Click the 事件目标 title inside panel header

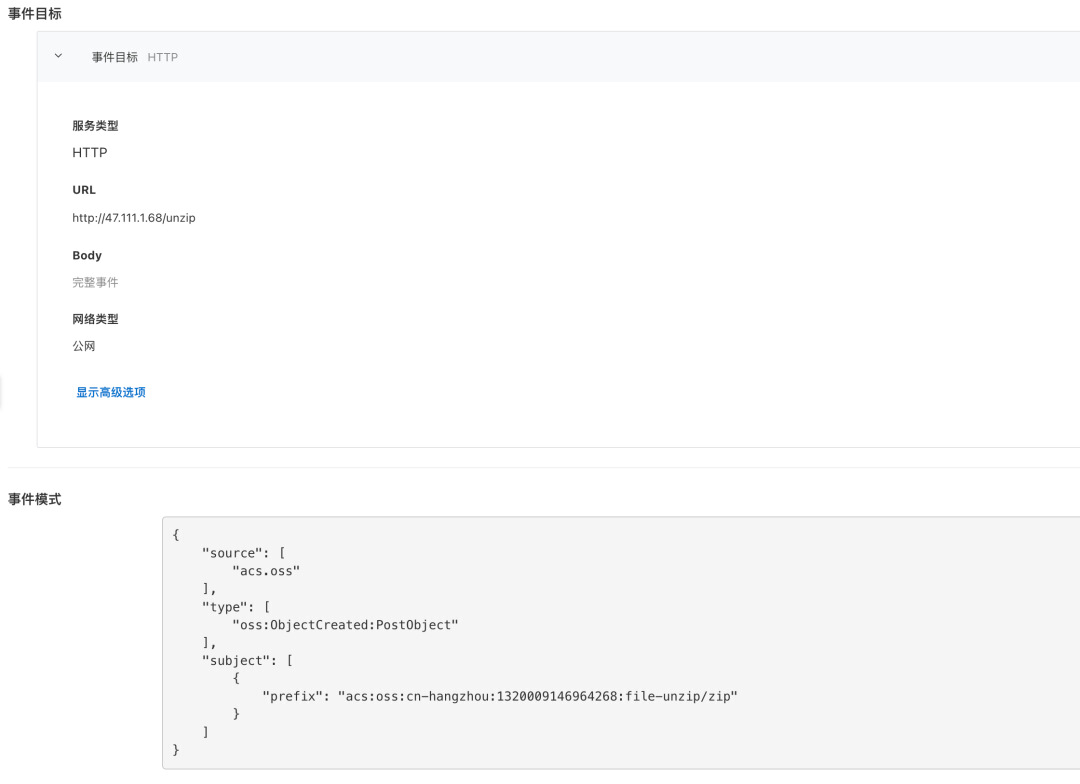pyautogui.click(x=115, y=57)
